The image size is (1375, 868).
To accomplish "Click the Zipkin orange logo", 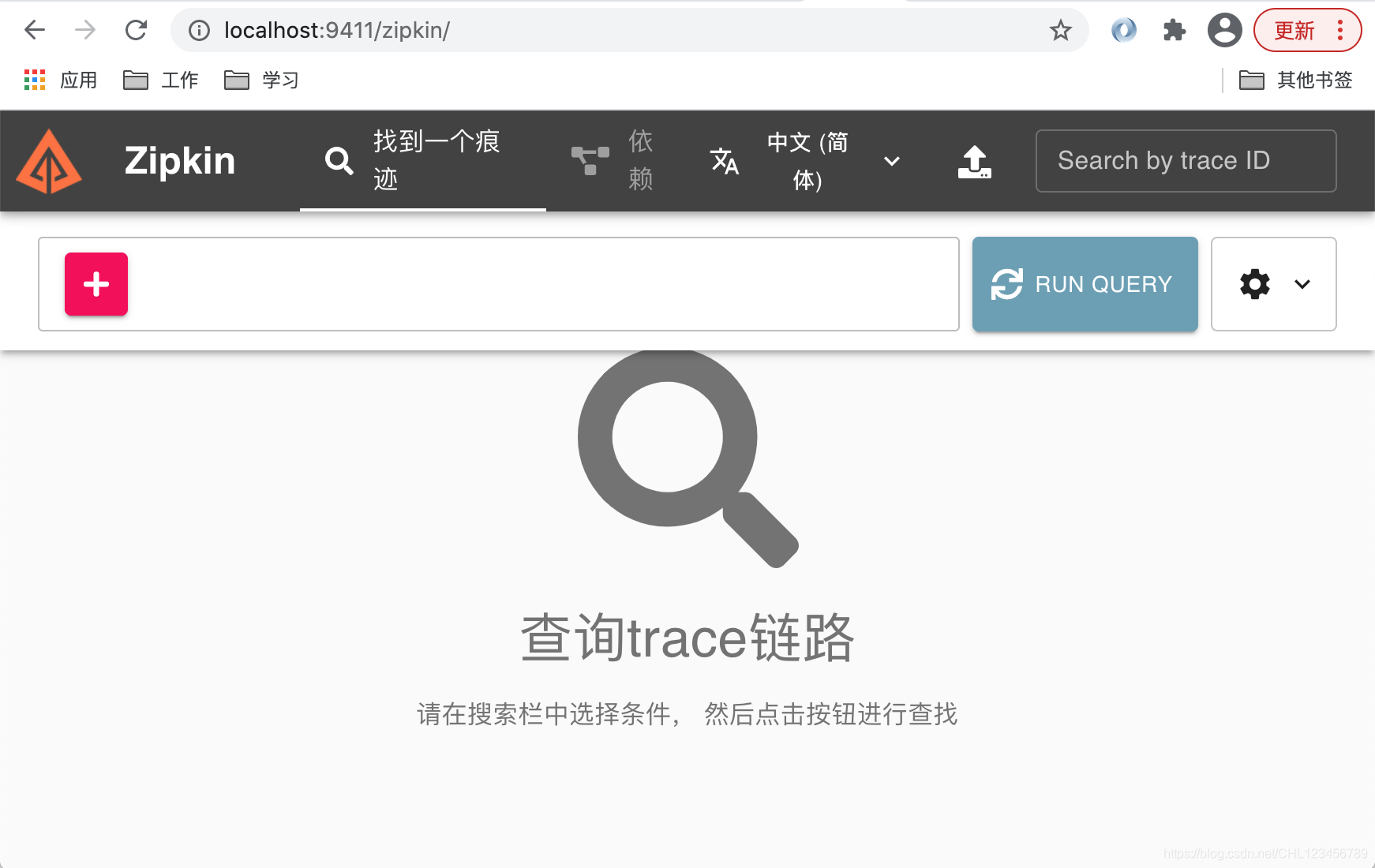I will click(49, 161).
